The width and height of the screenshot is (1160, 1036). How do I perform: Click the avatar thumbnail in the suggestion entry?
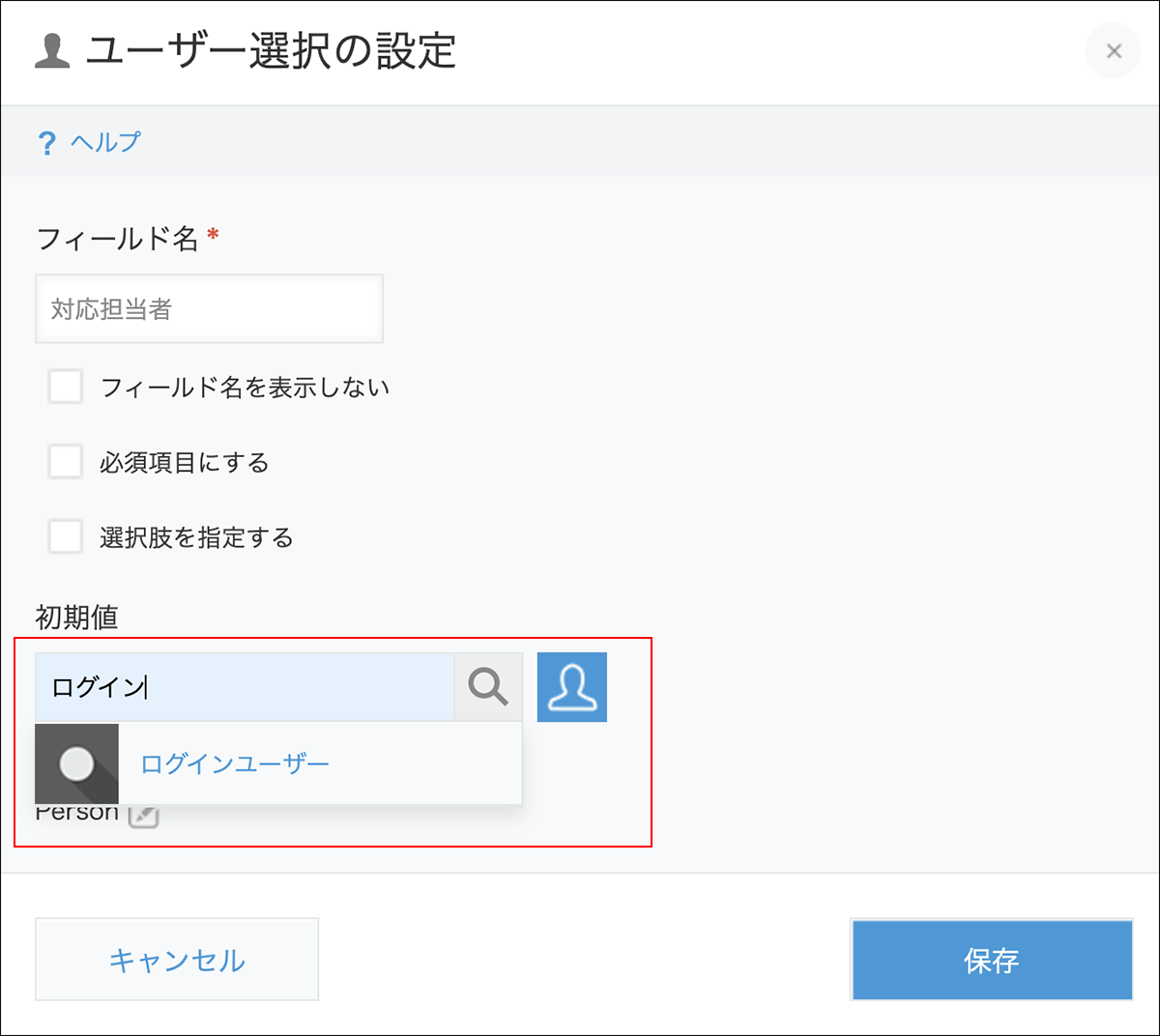(76, 763)
